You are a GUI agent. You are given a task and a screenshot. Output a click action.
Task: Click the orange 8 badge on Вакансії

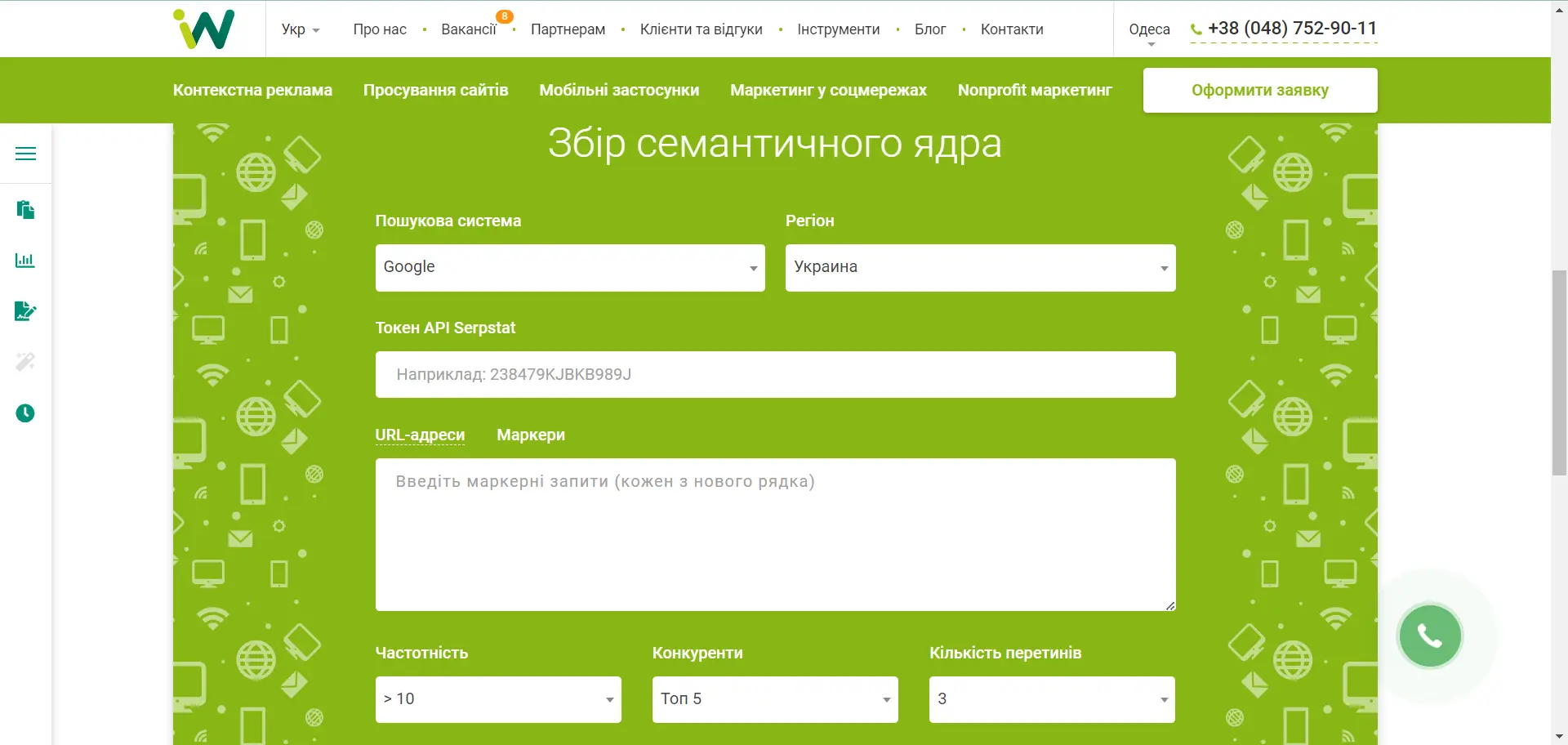click(505, 16)
